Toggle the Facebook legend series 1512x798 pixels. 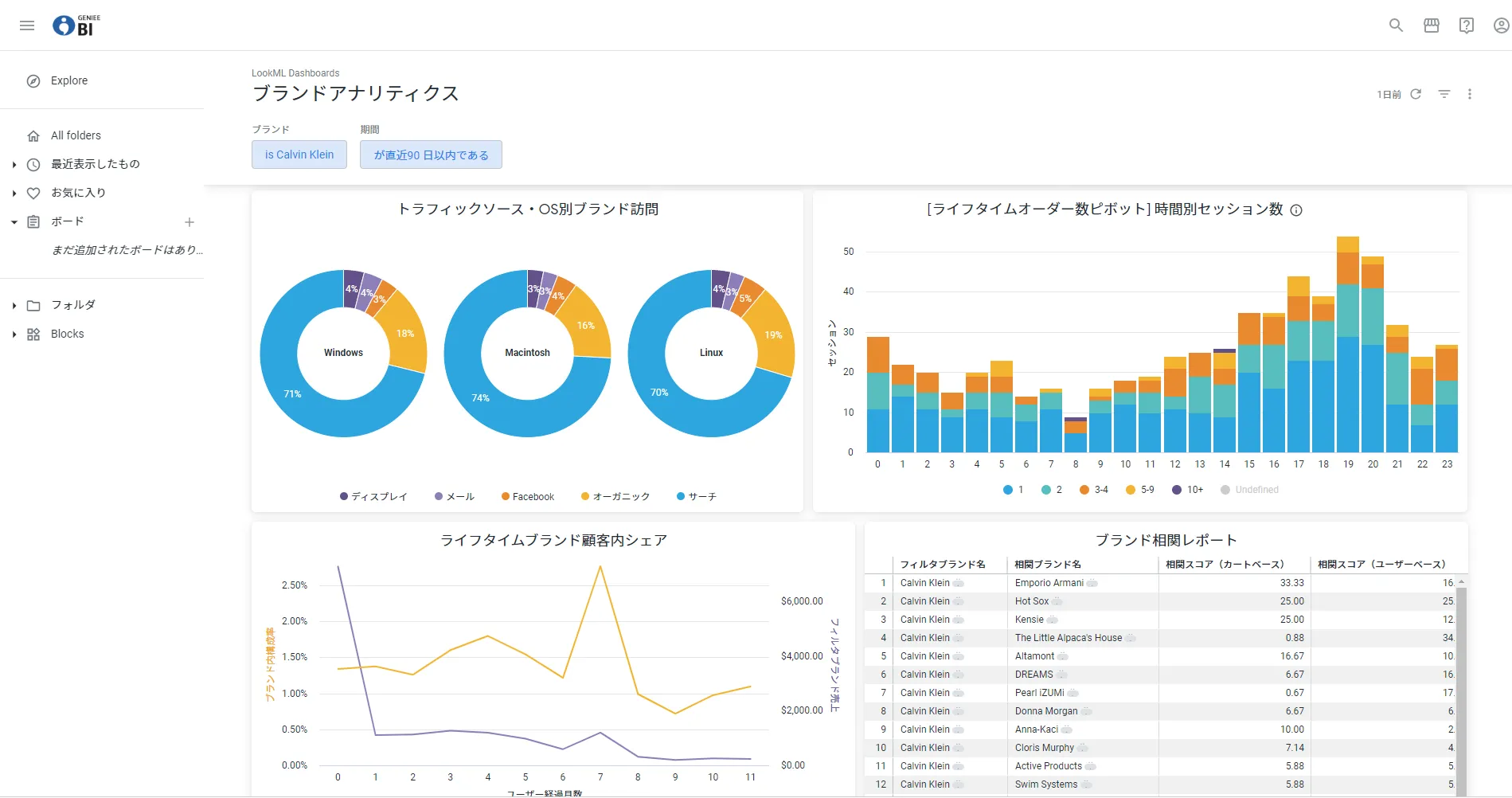pos(528,496)
